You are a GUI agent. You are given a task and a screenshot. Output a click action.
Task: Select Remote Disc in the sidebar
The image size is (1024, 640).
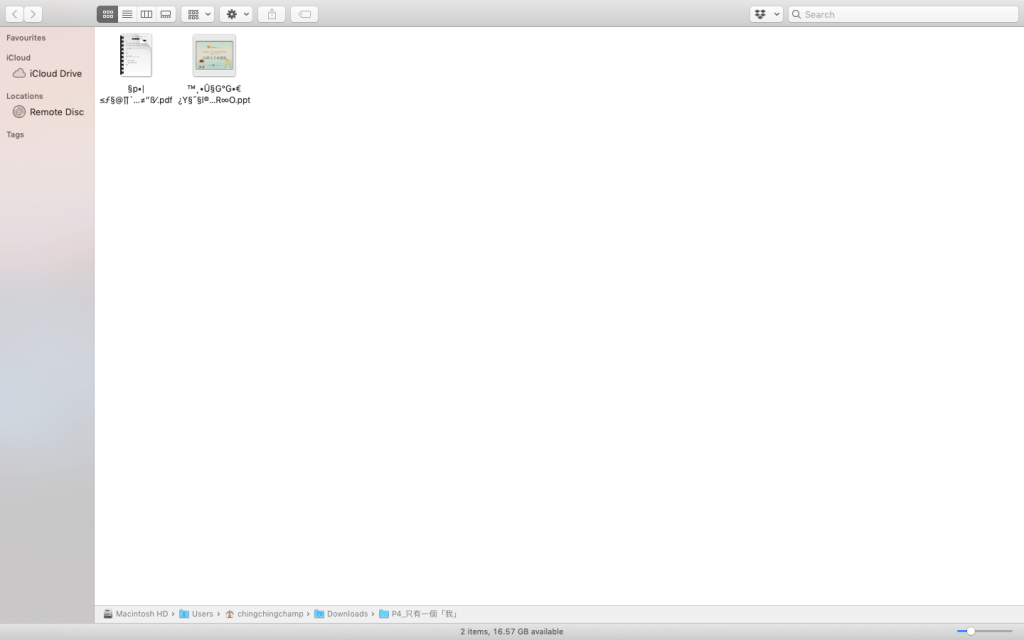coord(56,112)
